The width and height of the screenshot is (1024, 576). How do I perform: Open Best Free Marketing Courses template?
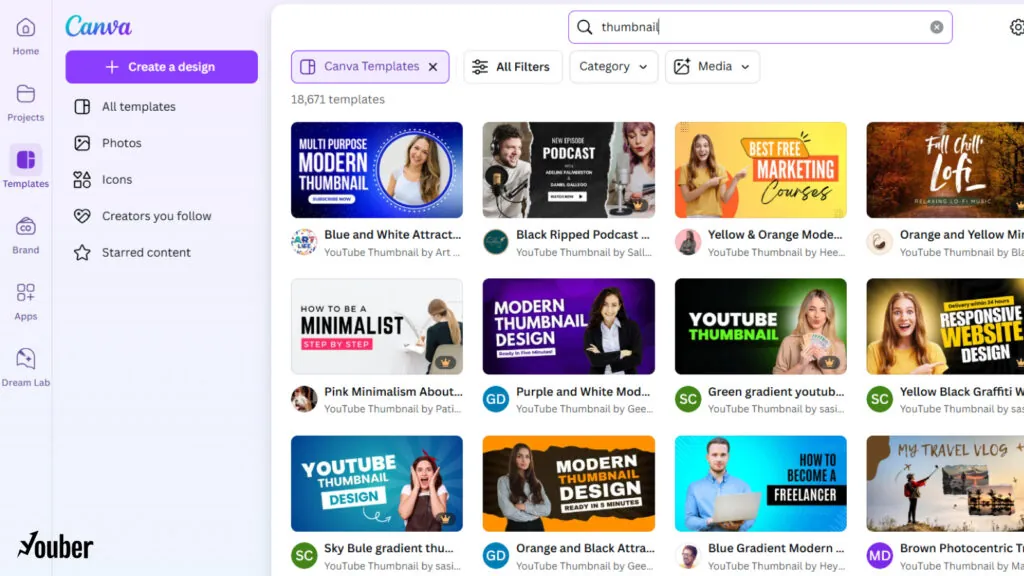761,170
